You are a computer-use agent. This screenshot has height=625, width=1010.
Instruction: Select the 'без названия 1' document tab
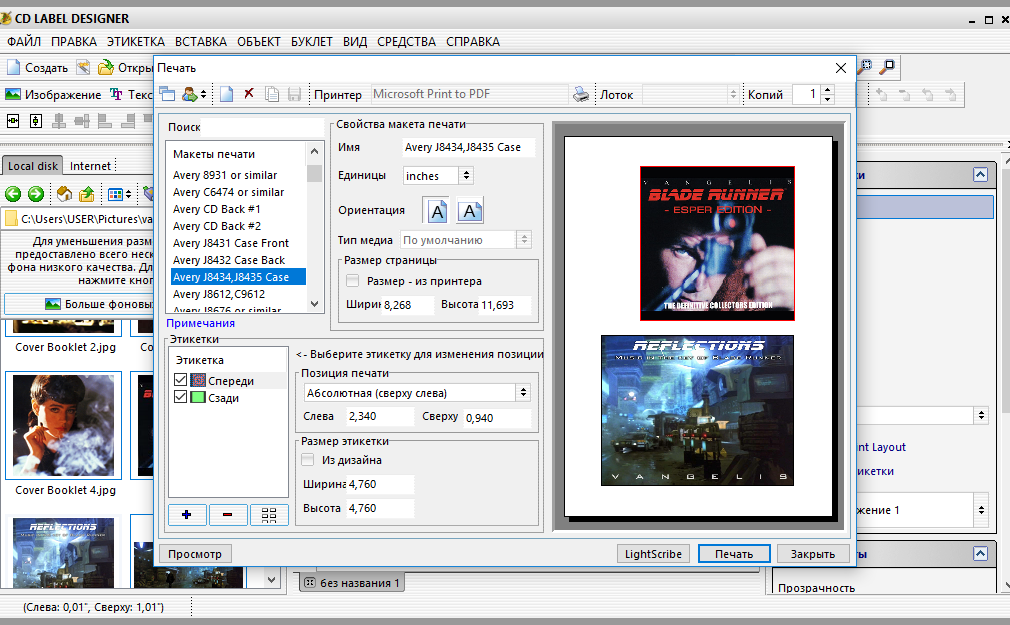click(x=352, y=582)
